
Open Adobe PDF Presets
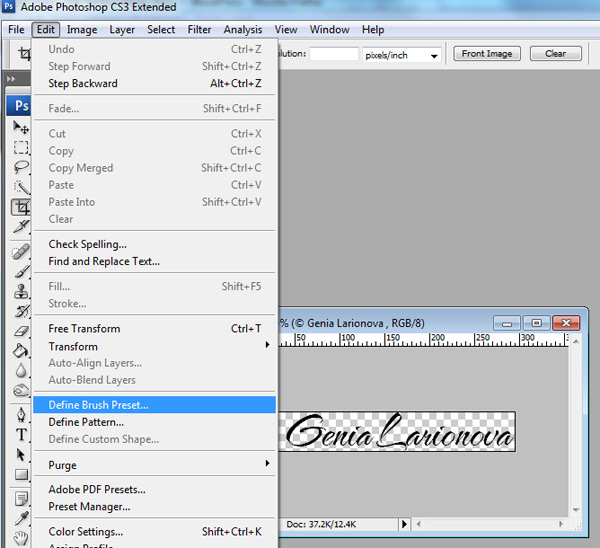click(155, 489)
